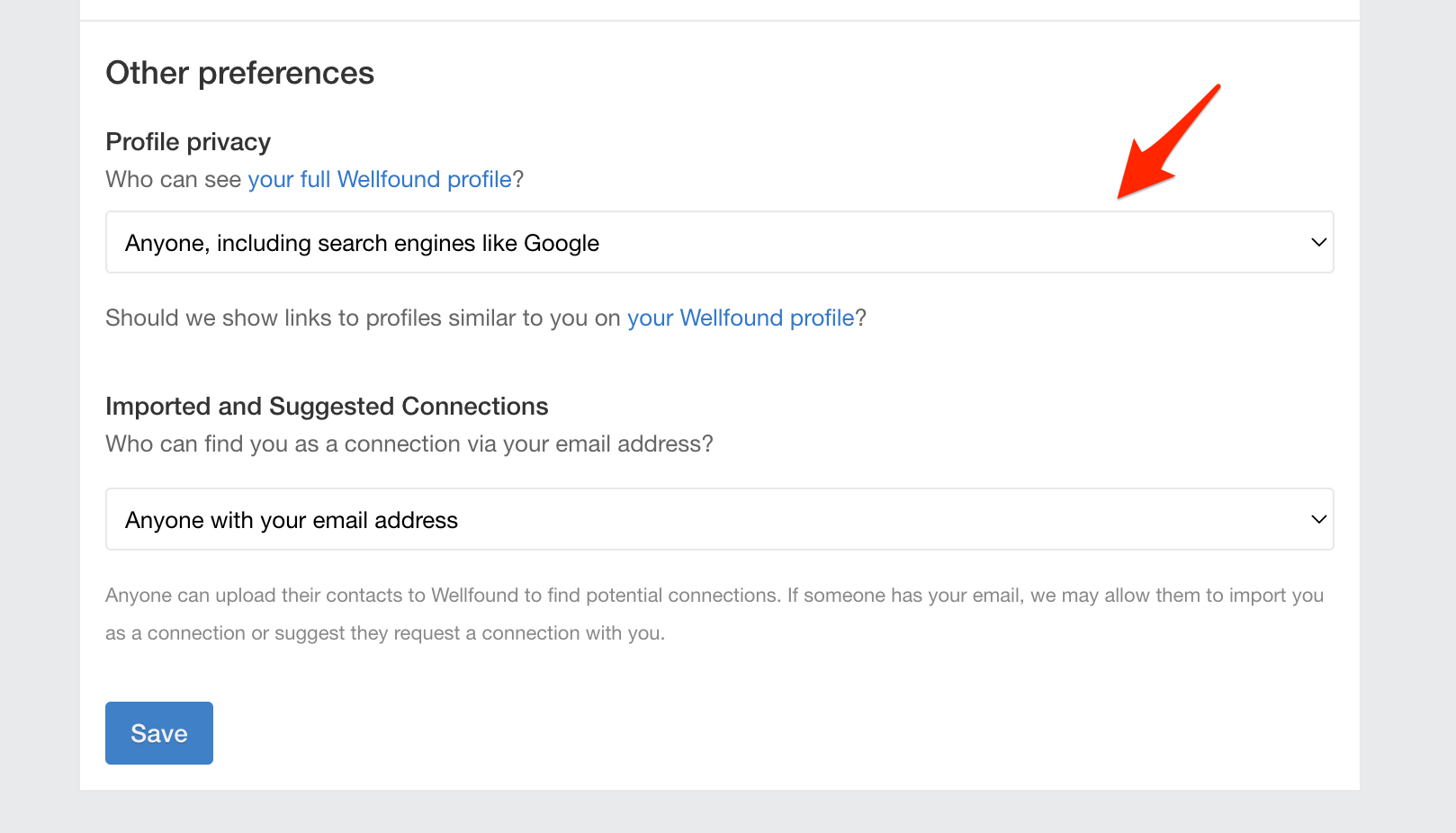Click the "Imported and Suggested Connections" heading
This screenshot has height=833, width=1456.
[327, 407]
